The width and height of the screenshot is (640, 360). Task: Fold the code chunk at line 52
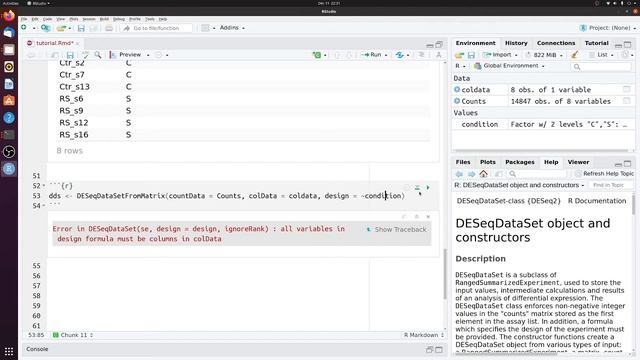pos(44,186)
